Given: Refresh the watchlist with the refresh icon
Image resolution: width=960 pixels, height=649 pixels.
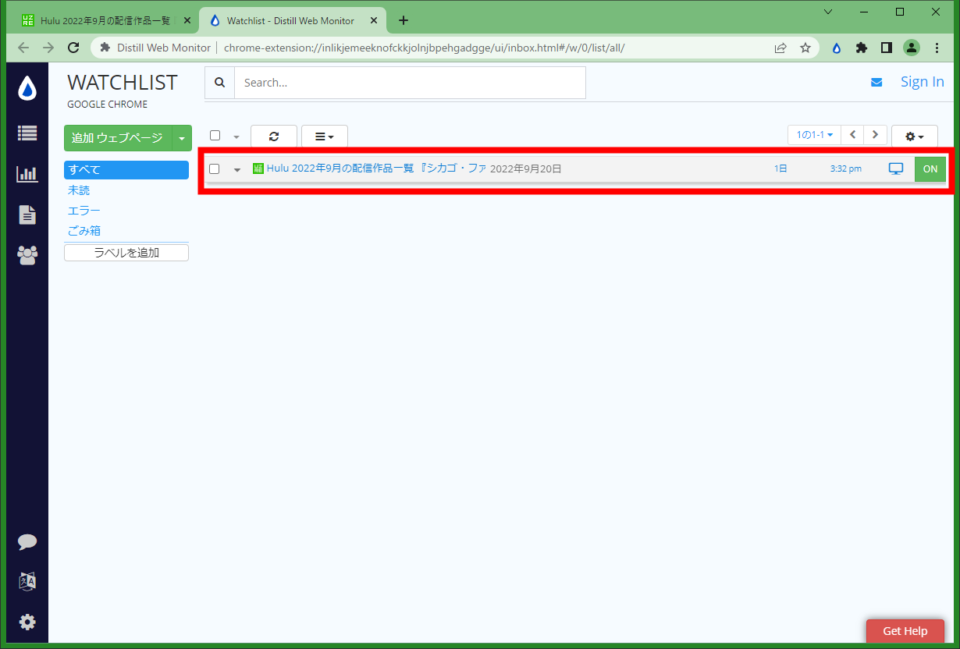Looking at the screenshot, I should pos(273,136).
